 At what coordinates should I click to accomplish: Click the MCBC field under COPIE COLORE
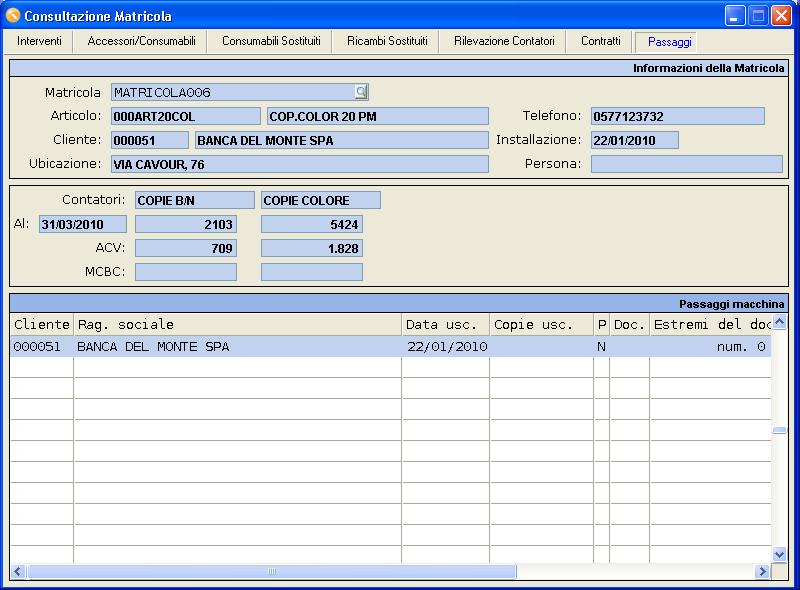coord(312,272)
